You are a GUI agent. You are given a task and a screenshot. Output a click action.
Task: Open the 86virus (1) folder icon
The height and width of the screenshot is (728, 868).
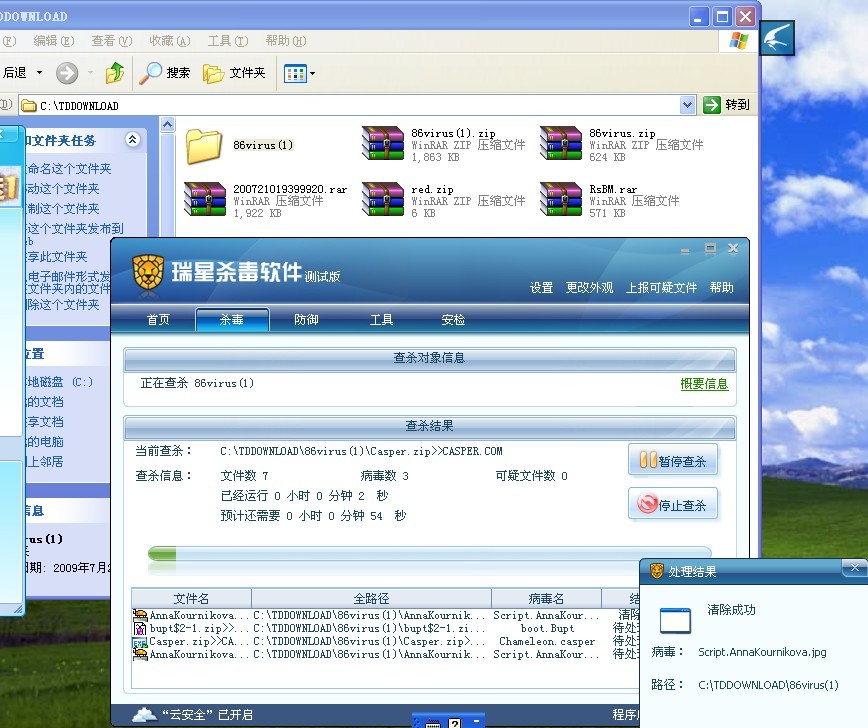(204, 146)
